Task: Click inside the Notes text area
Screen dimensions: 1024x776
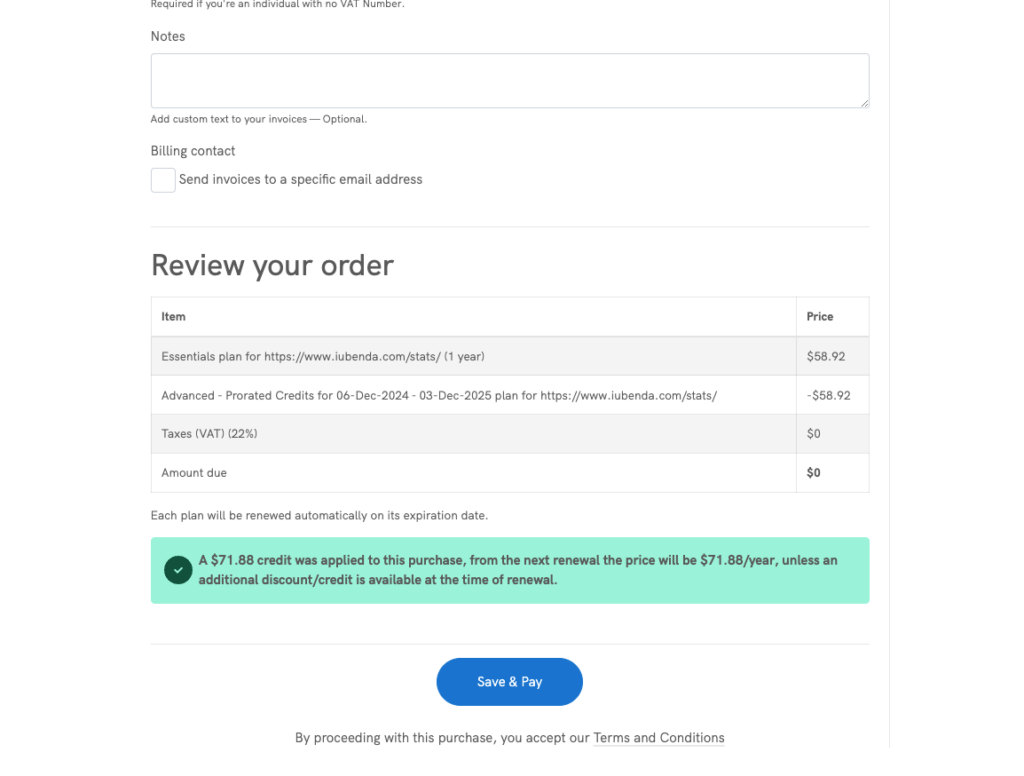Action: point(509,80)
